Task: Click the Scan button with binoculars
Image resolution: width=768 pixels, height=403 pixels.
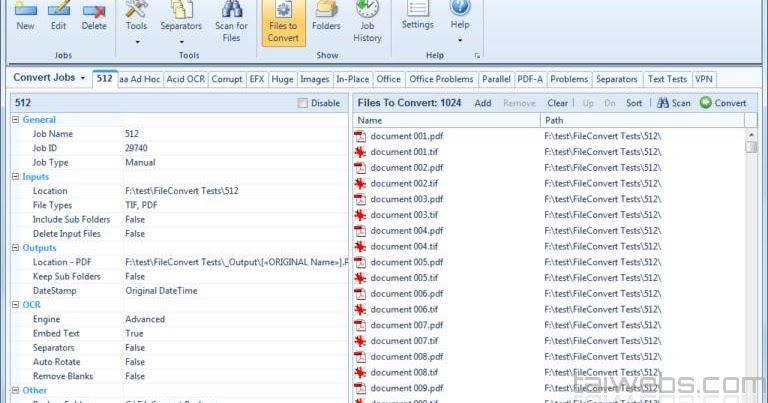Action: 673,103
